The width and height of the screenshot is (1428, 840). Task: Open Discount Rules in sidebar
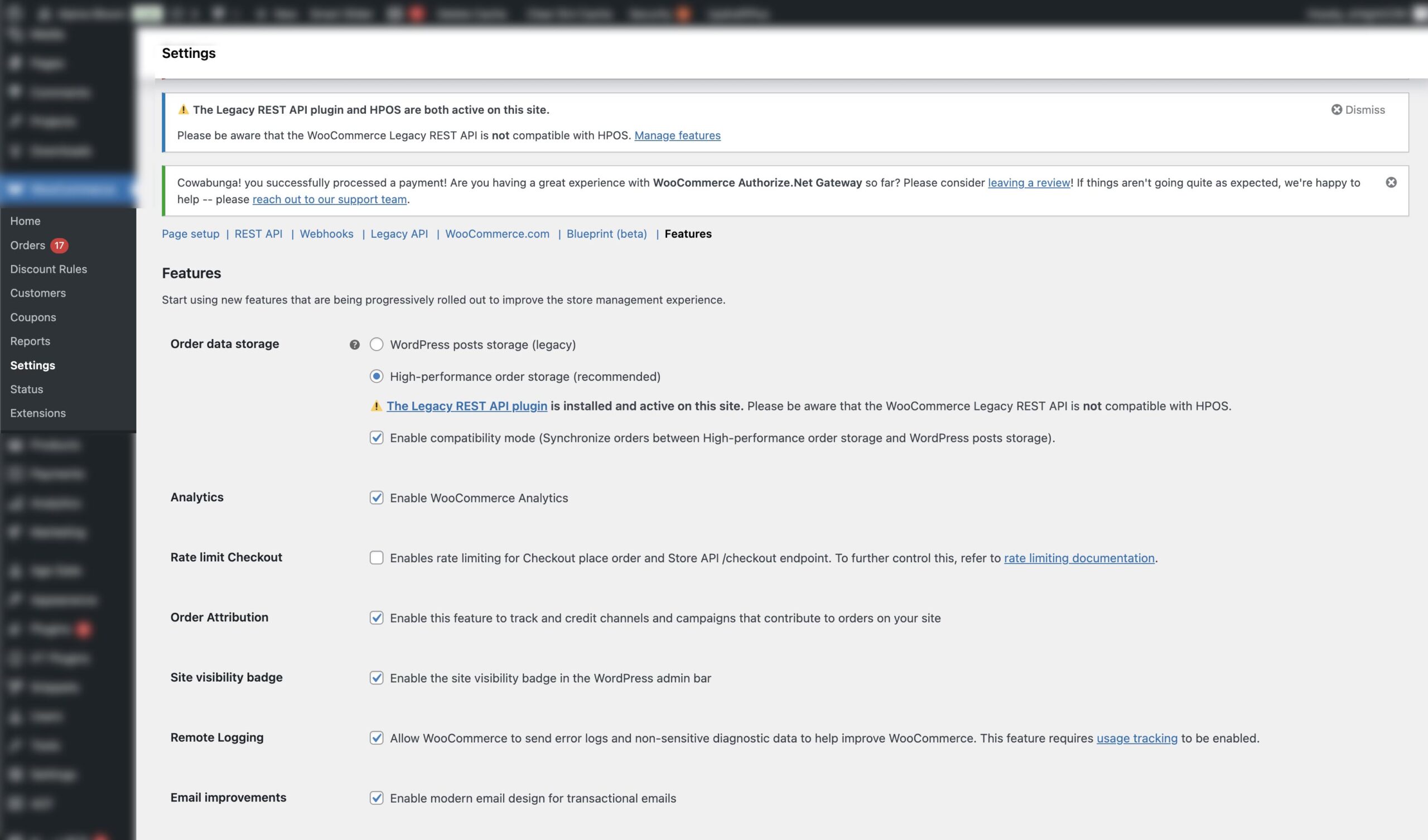point(48,269)
